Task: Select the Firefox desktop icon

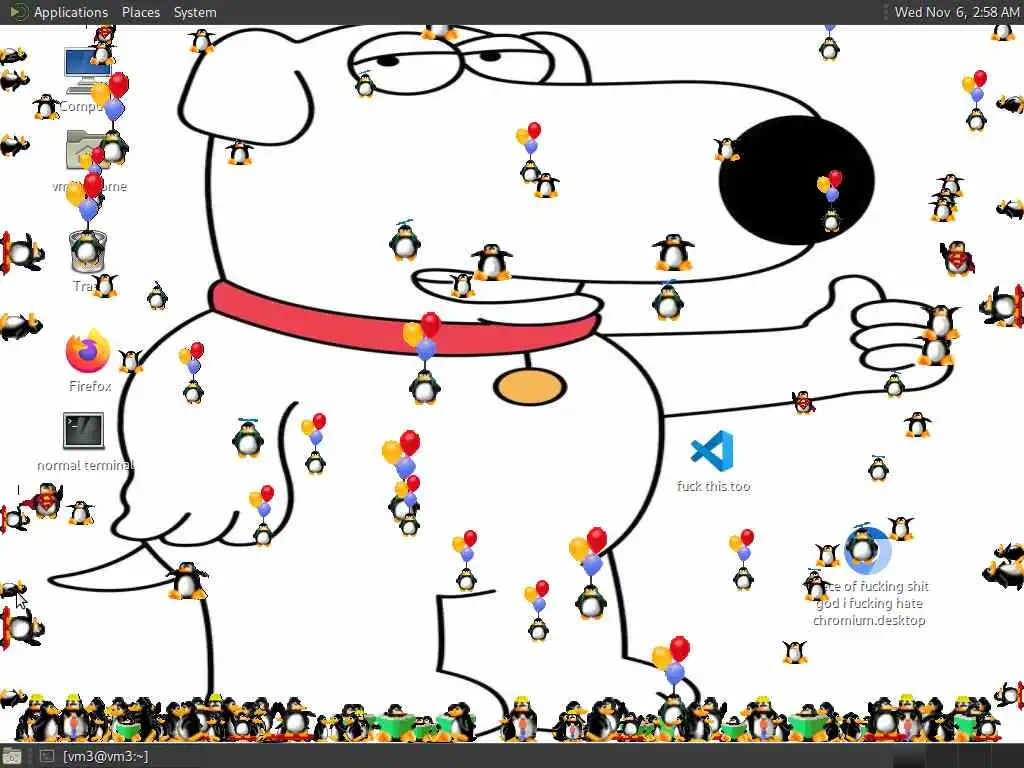Action: (x=88, y=351)
